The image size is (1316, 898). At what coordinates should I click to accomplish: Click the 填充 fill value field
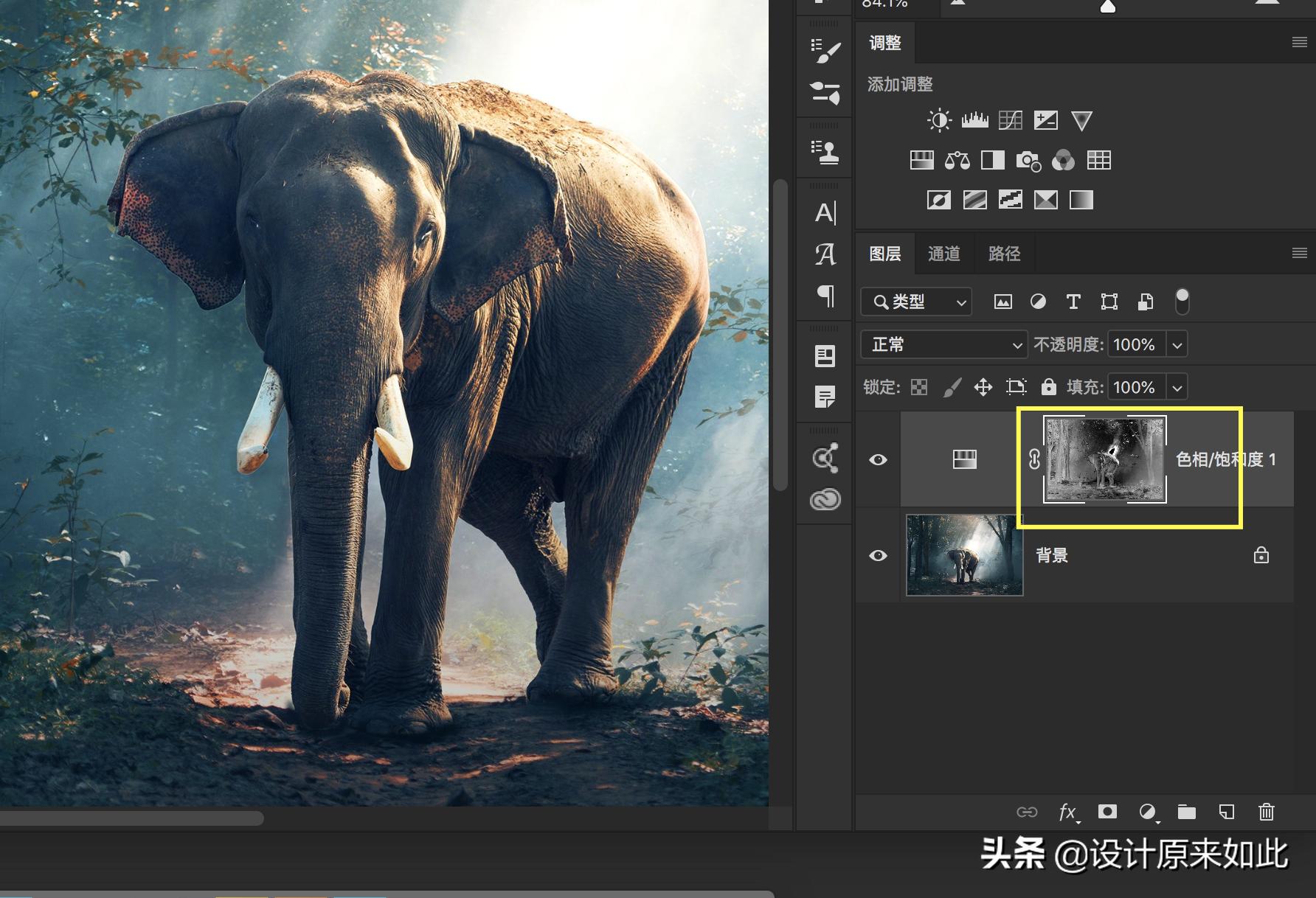tap(1135, 387)
